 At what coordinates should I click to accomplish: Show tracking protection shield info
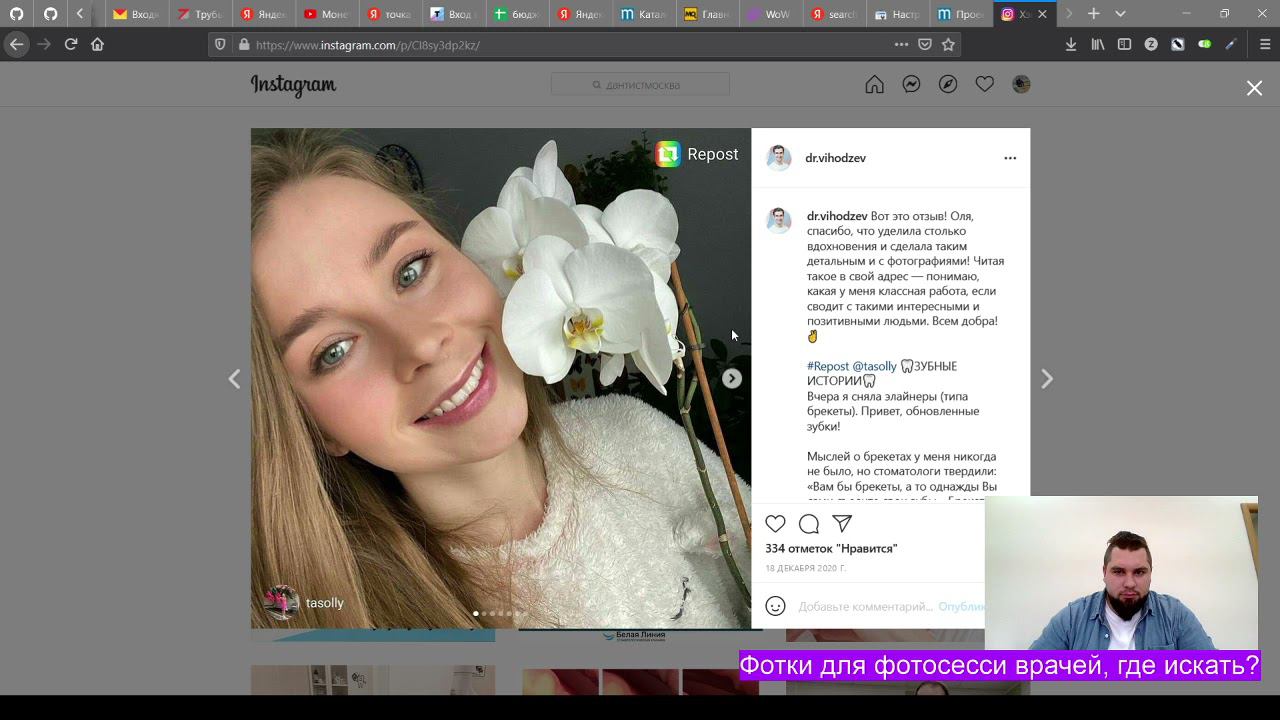tap(221, 44)
